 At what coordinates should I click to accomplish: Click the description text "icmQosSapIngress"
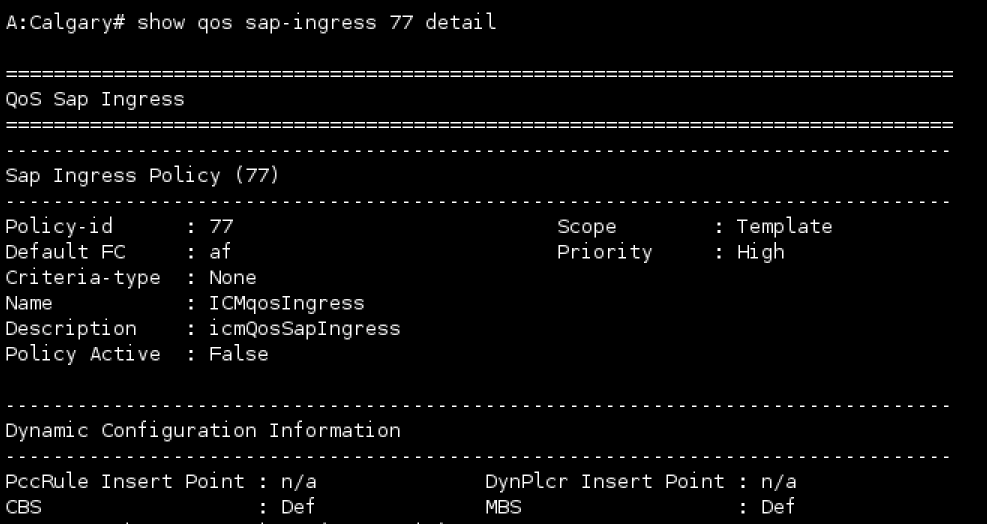pos(304,328)
